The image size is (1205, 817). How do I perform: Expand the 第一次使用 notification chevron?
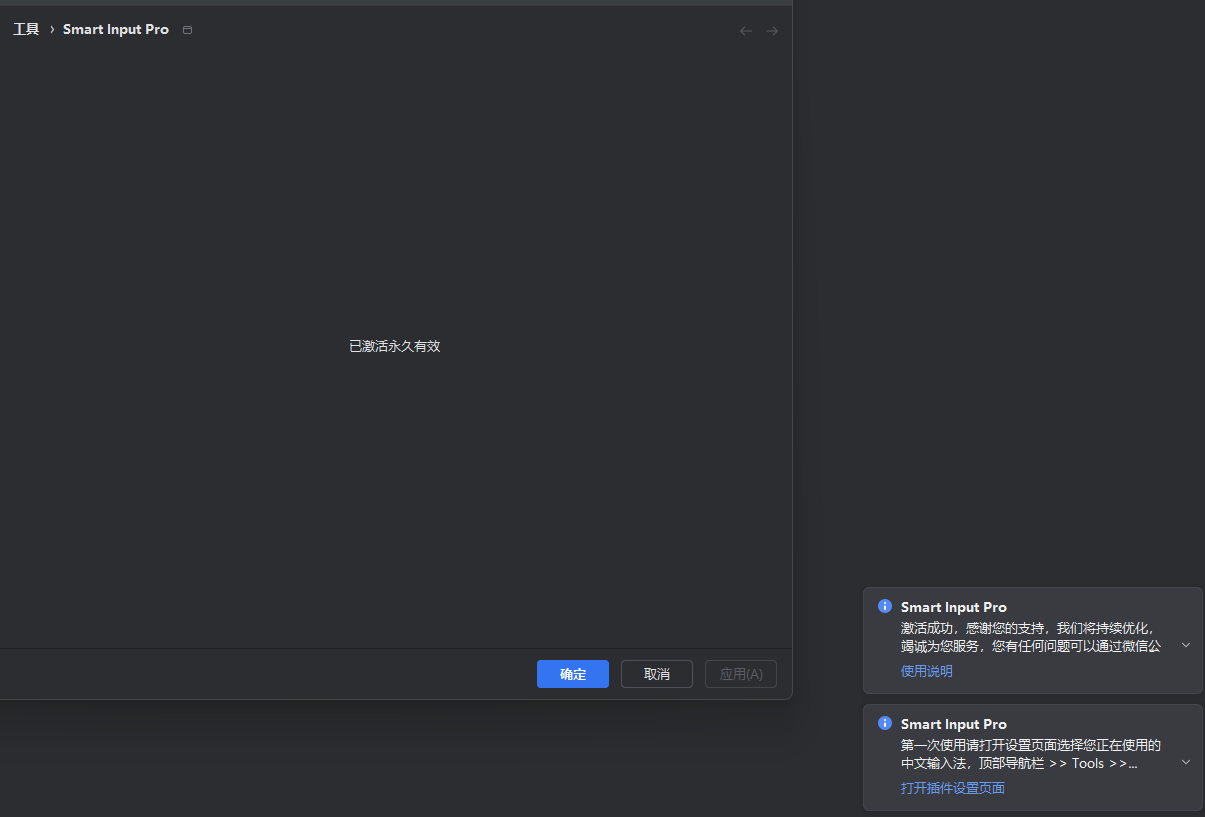pos(1186,762)
